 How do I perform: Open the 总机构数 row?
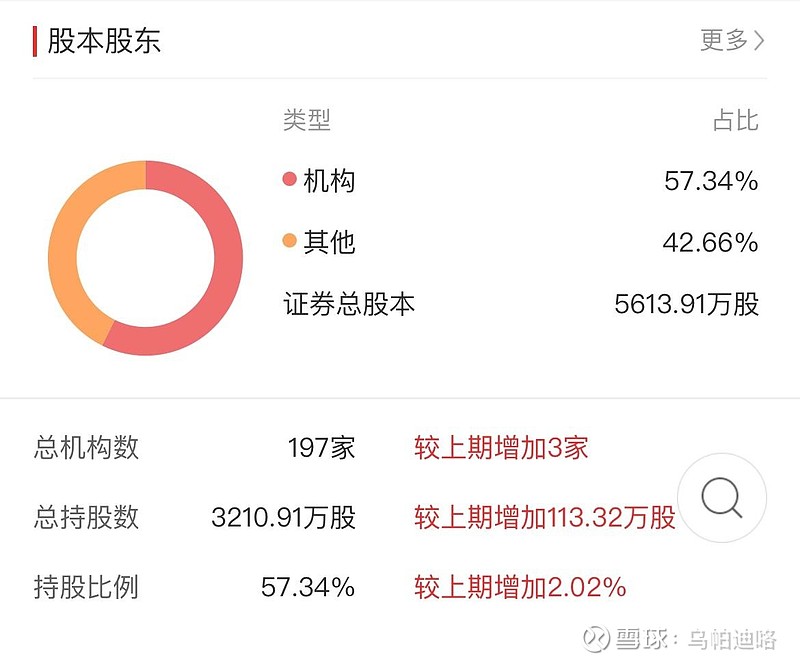(x=311, y=448)
